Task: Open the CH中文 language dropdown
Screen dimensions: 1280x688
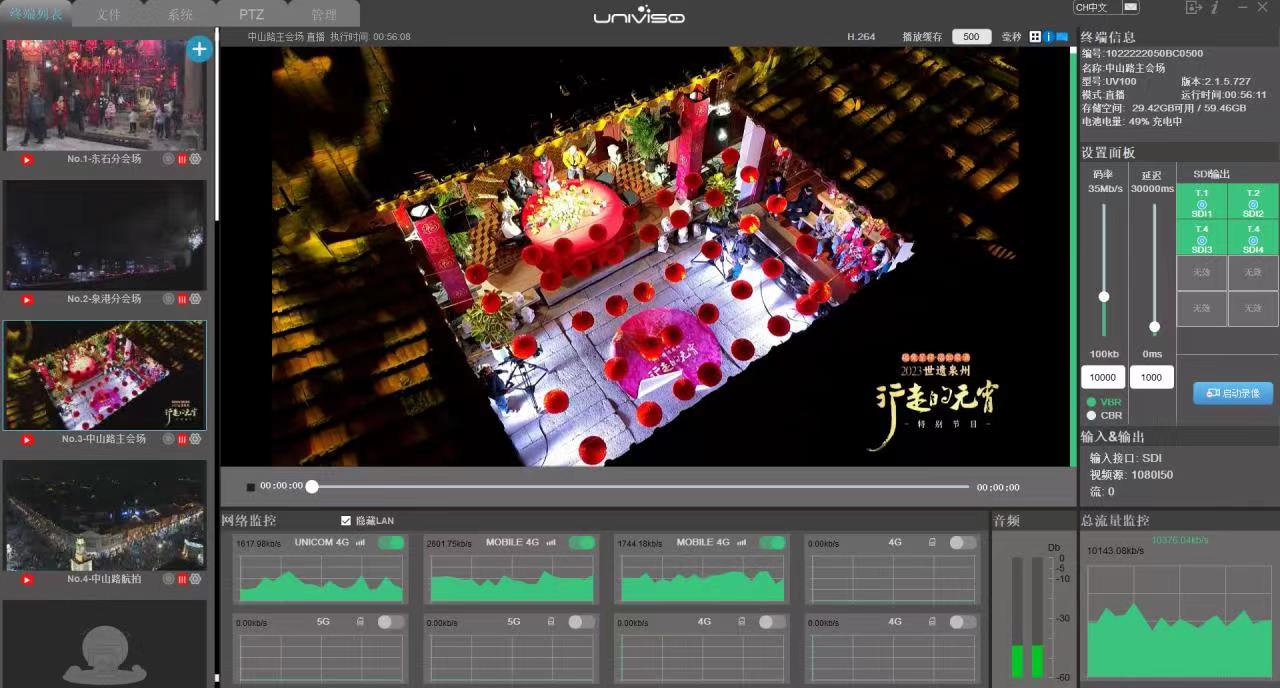Action: pos(1107,7)
